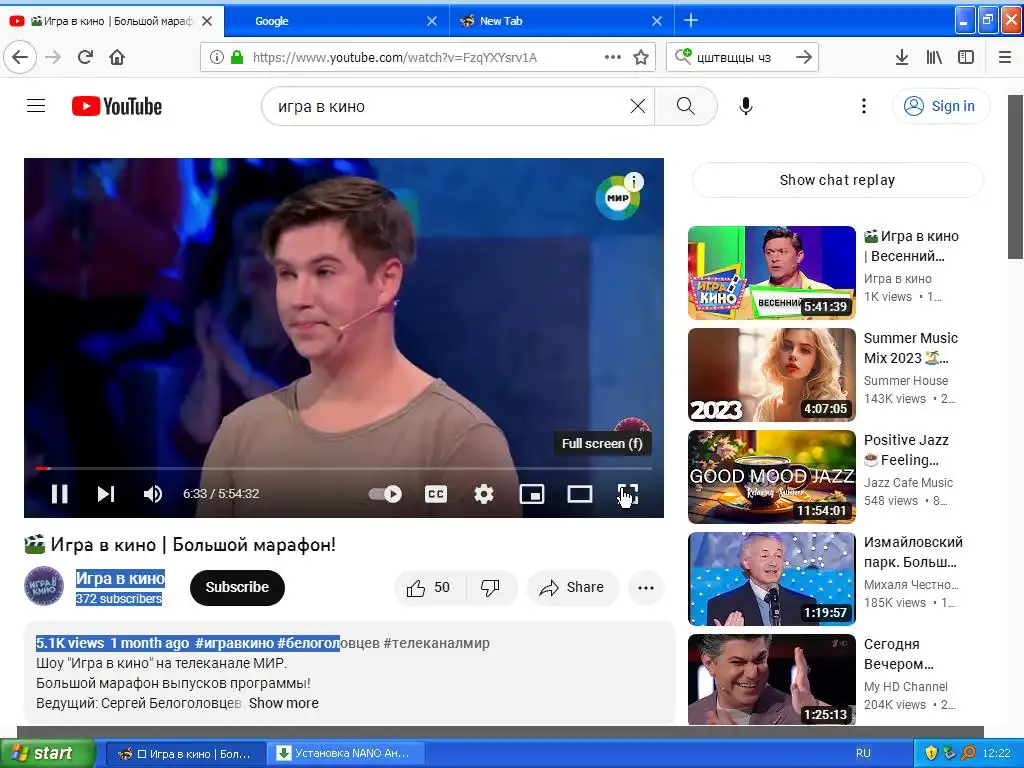Open page actions three-dot menu in address bar
The image size is (1024, 768).
613,57
